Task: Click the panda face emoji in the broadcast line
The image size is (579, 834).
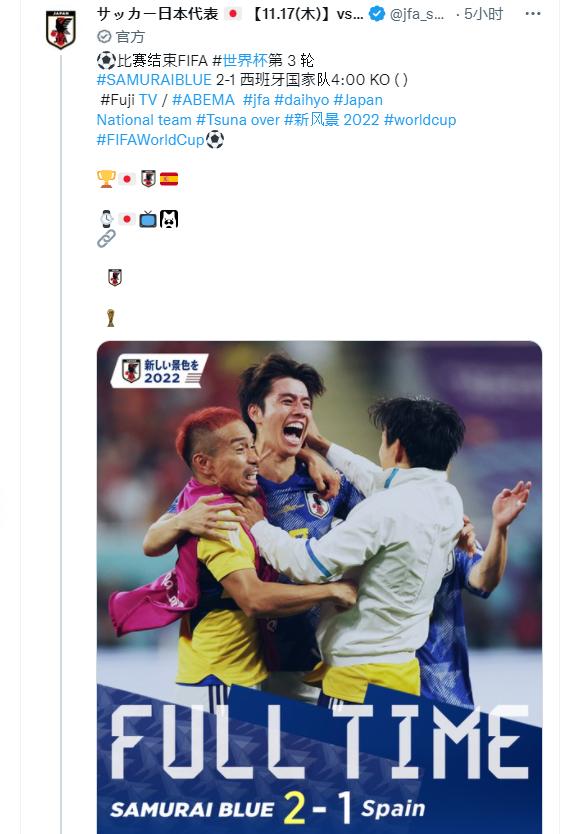Action: coord(166,217)
